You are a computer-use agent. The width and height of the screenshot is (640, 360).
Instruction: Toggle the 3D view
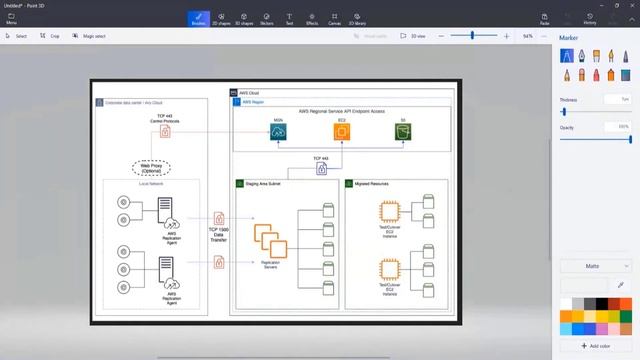click(x=413, y=36)
